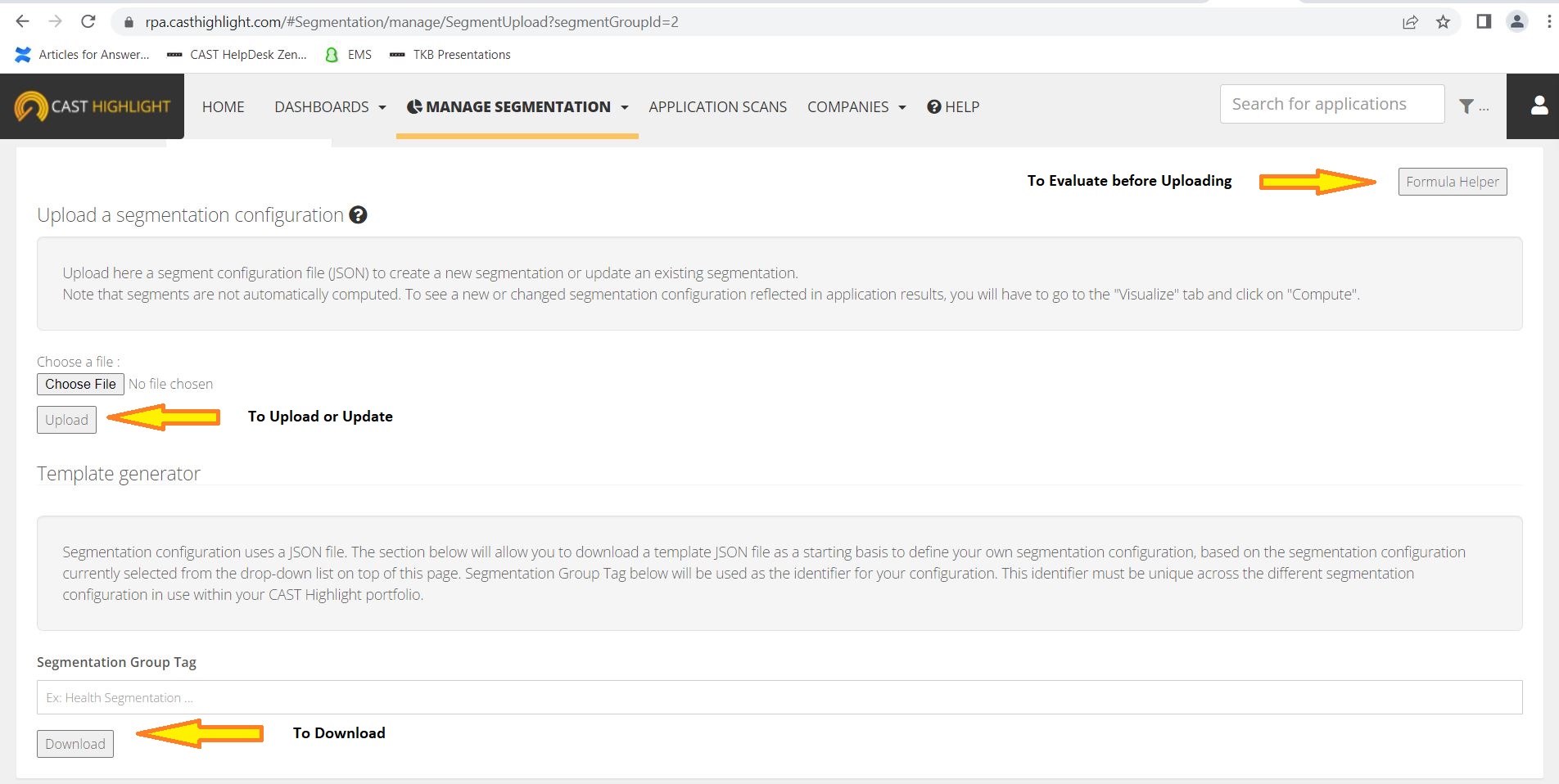Viewport: 1559px width, 784px height.
Task: Click the browser share page icon
Action: coord(1410,22)
